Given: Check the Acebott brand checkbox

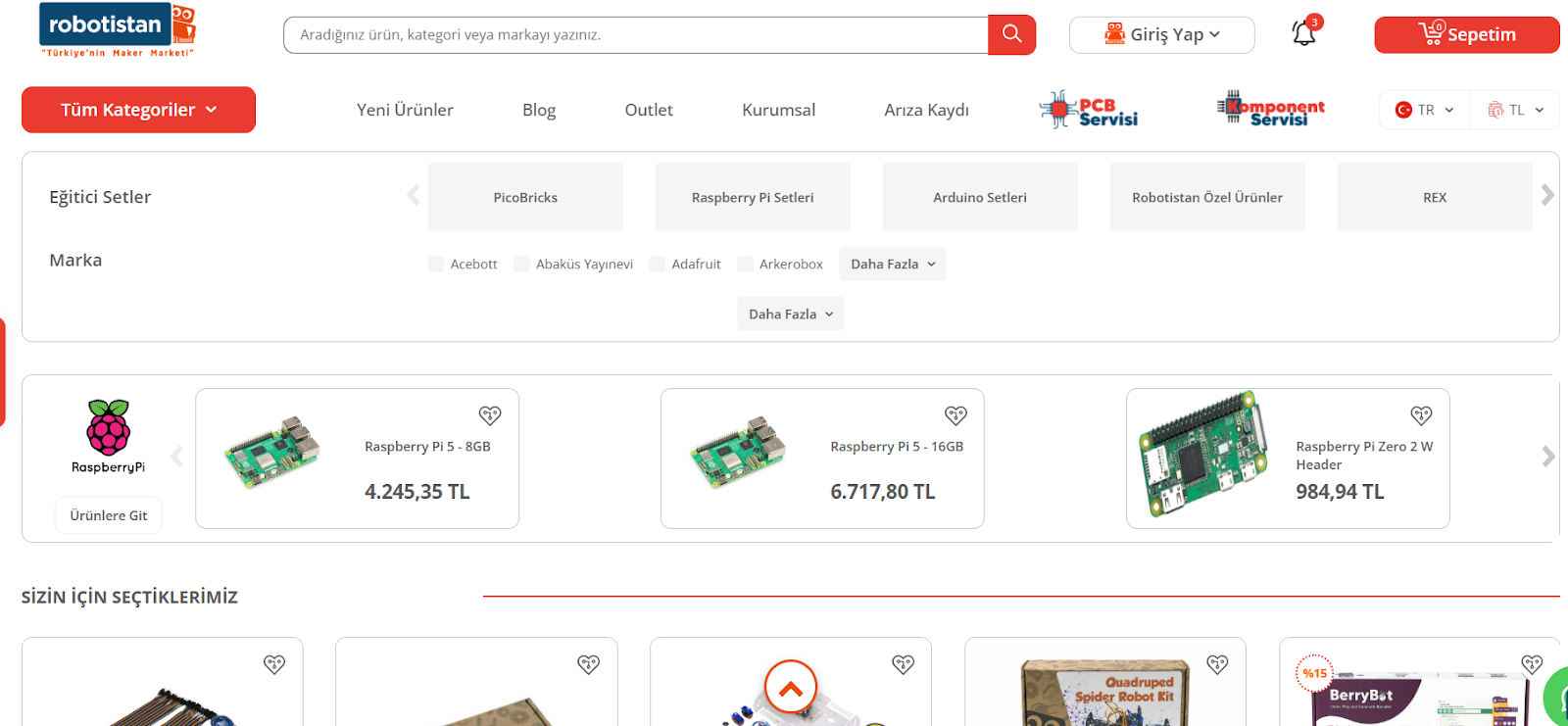Looking at the screenshot, I should click(x=436, y=264).
